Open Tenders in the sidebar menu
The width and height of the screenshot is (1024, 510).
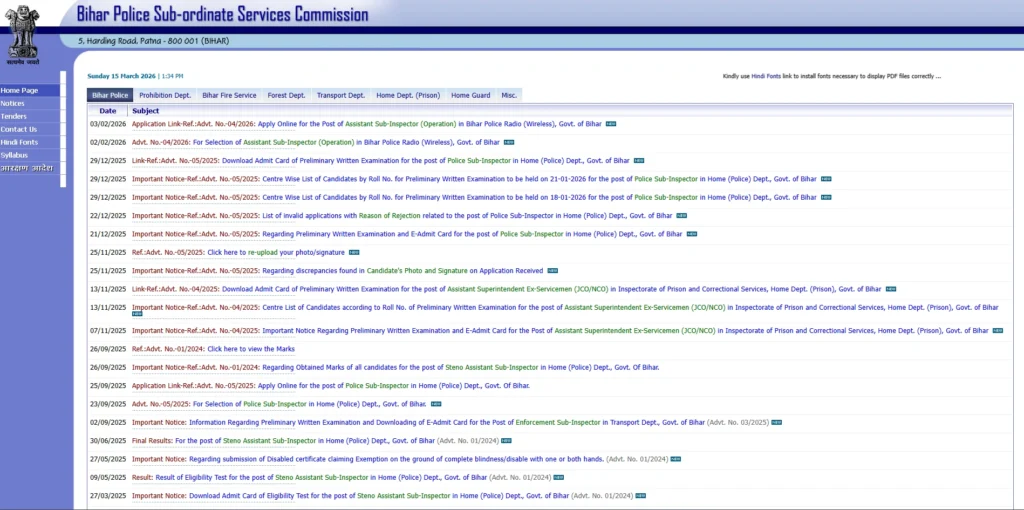(x=30, y=117)
